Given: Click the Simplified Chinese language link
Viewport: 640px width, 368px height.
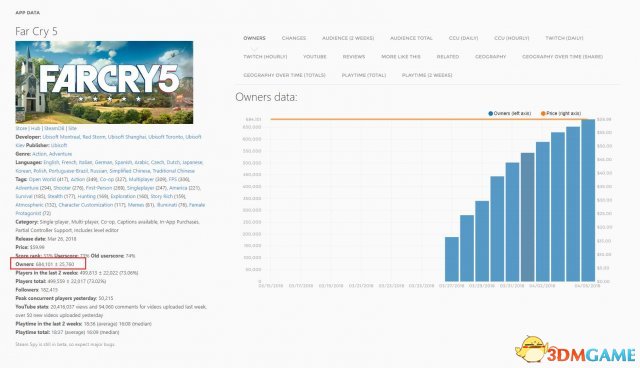Looking at the screenshot, I should (130, 171).
